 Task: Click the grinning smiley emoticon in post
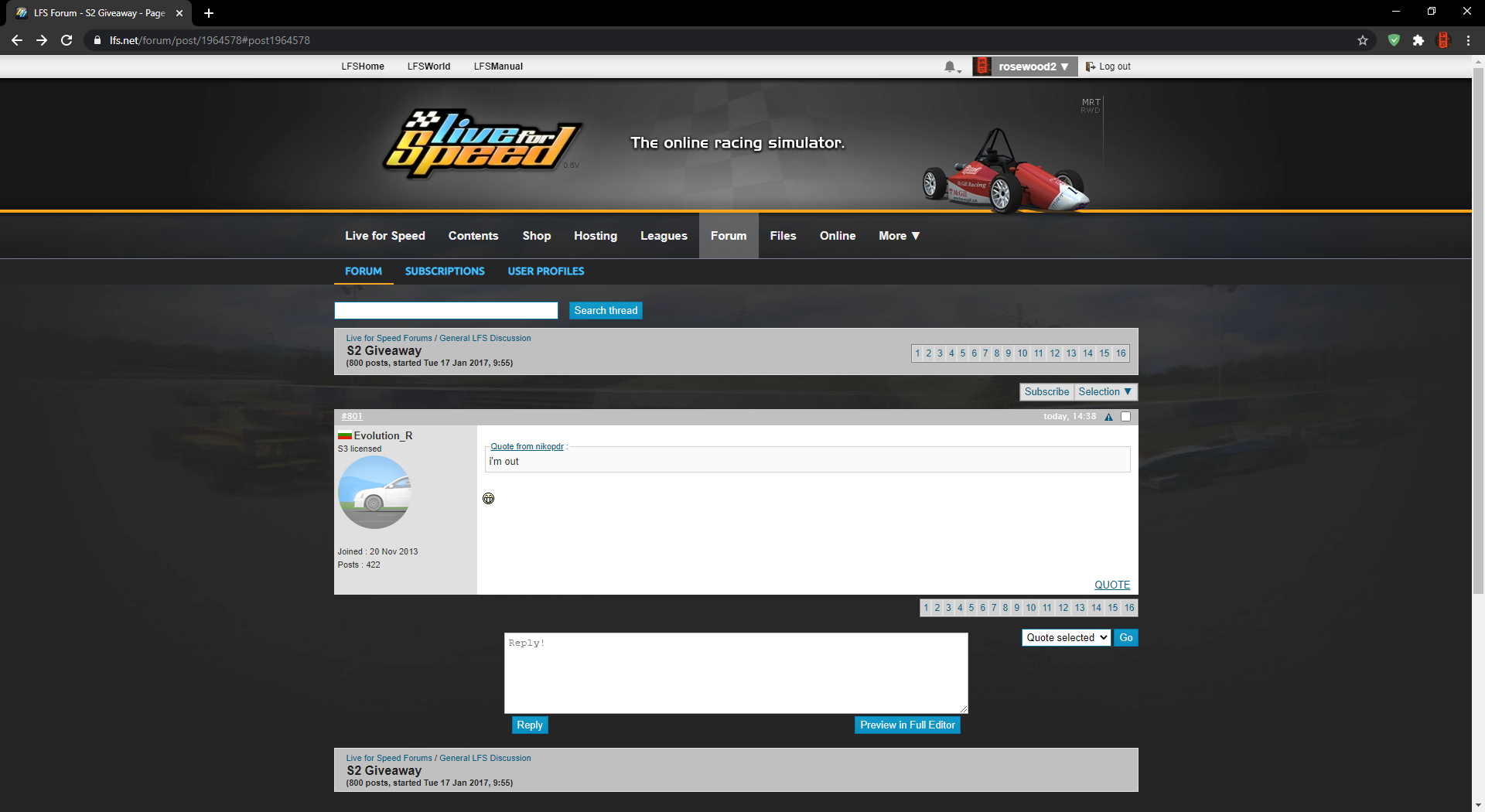[x=489, y=499]
